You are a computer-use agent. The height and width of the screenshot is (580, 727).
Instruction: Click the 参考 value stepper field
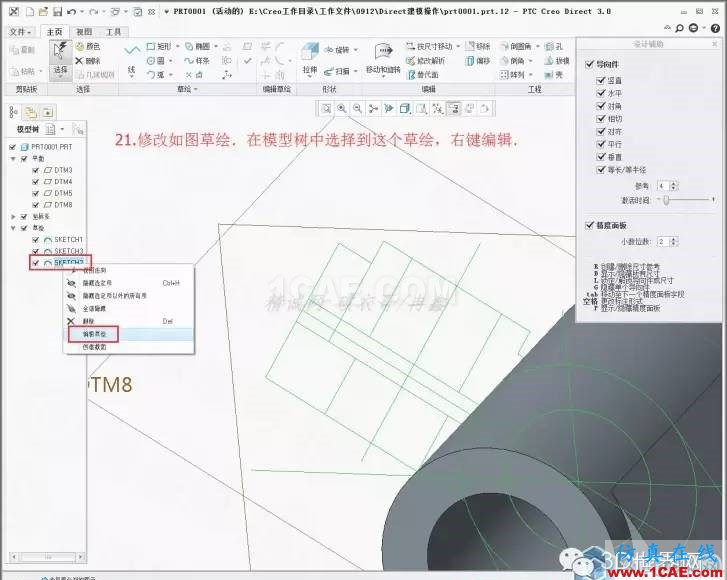[667, 186]
